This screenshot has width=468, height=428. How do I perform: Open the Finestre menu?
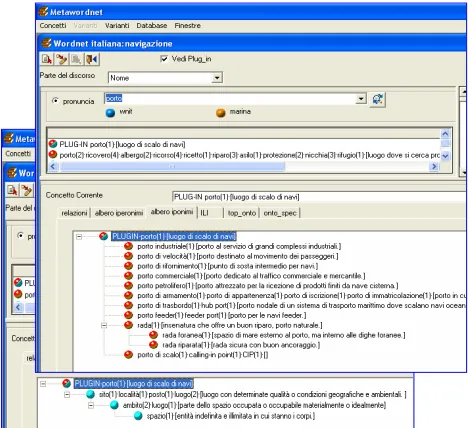click(x=188, y=26)
